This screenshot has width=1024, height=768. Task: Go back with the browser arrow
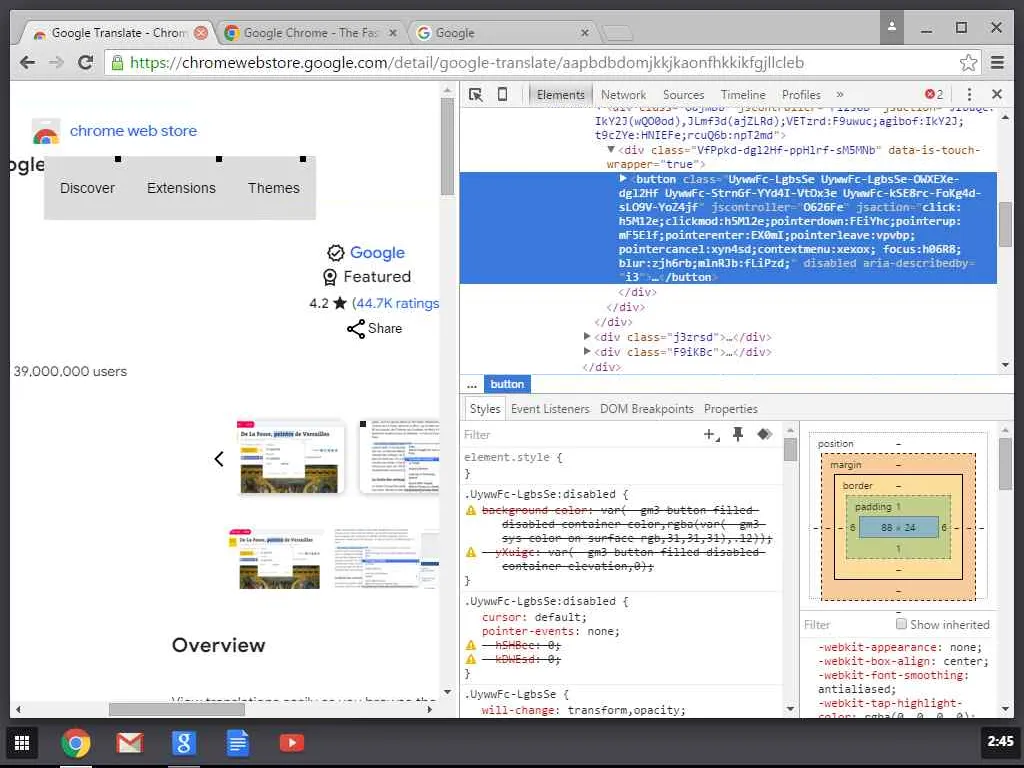coord(27,63)
